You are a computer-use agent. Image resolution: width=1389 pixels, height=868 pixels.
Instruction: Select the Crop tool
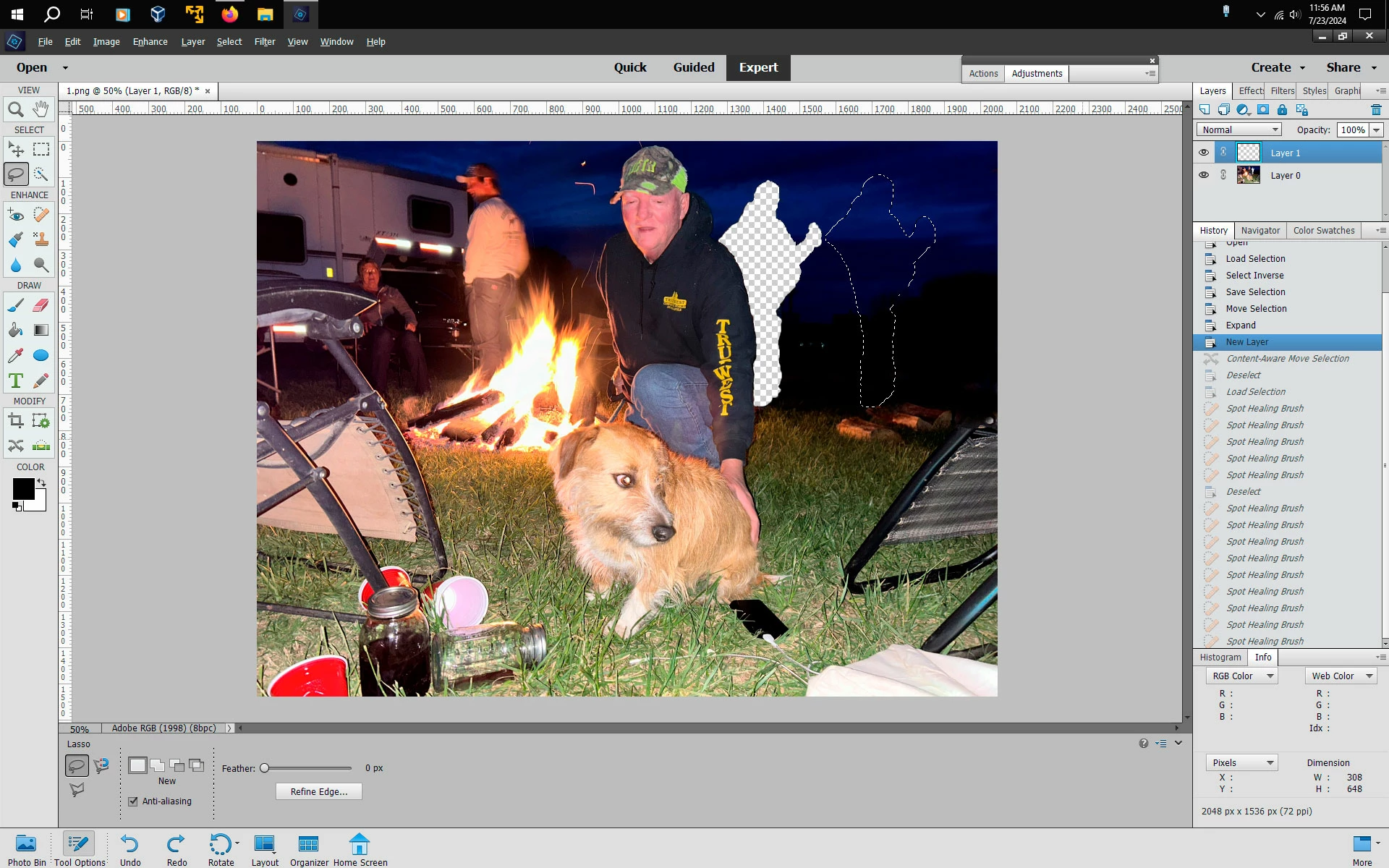(x=16, y=421)
